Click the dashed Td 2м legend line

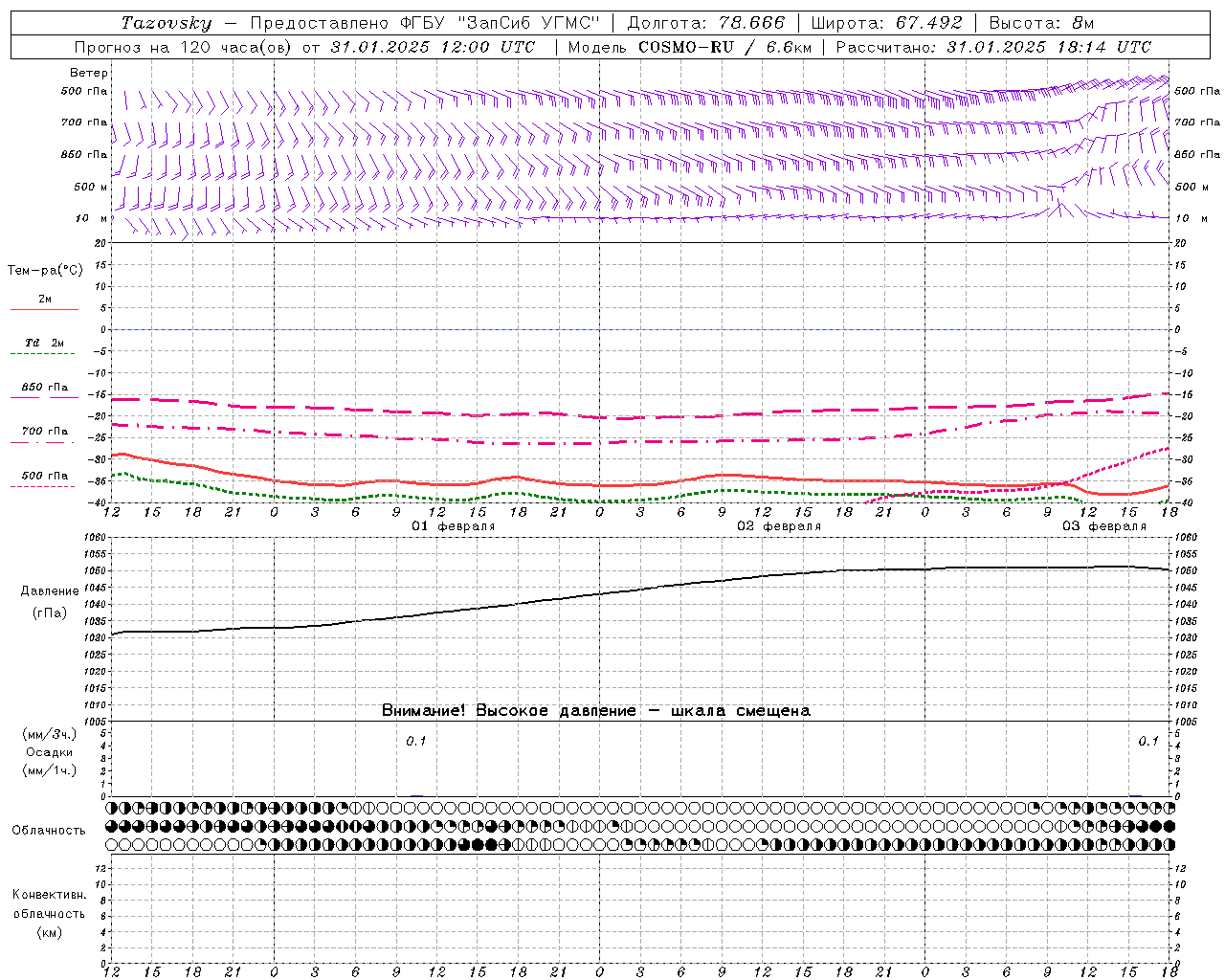click(42, 354)
